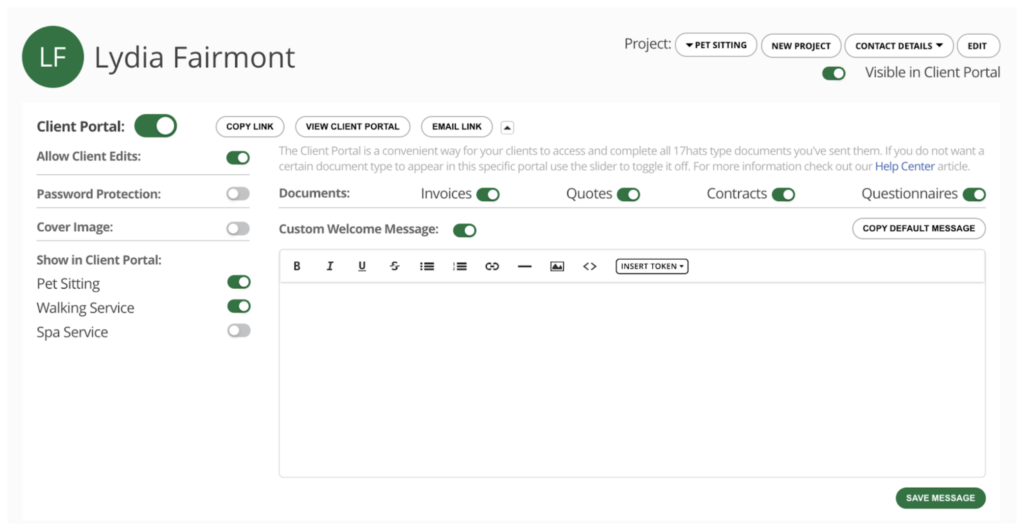Click the Show in Client Portal label

pos(99,259)
